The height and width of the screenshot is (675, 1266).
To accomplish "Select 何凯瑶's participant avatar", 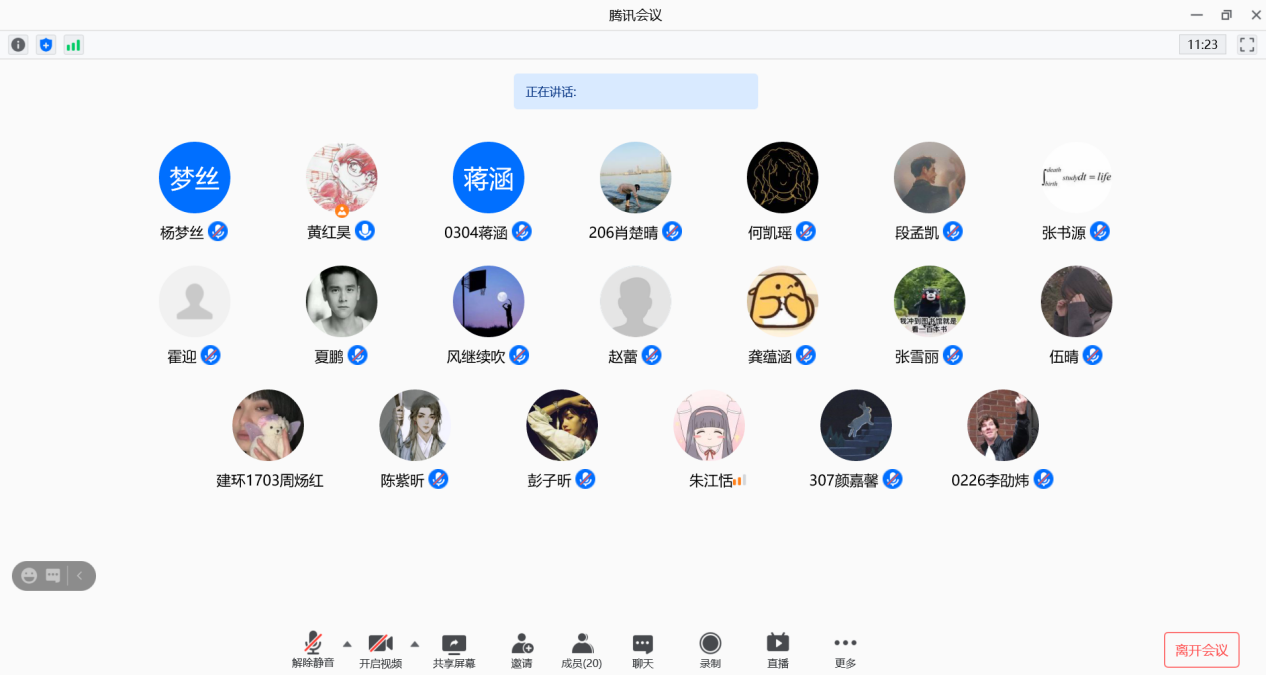I will pyautogui.click(x=782, y=178).
